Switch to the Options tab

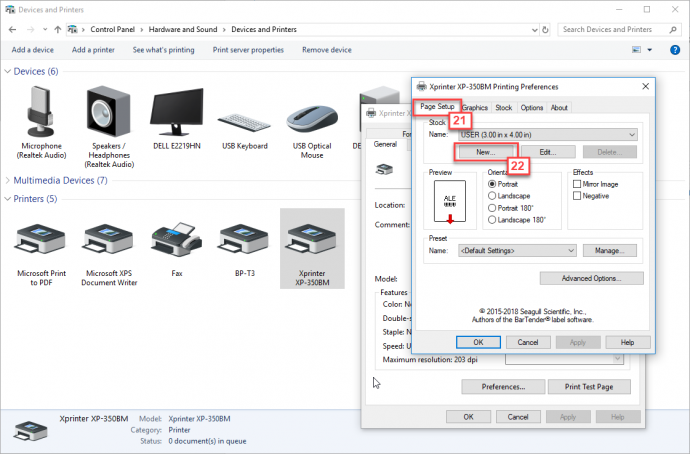tap(532, 107)
